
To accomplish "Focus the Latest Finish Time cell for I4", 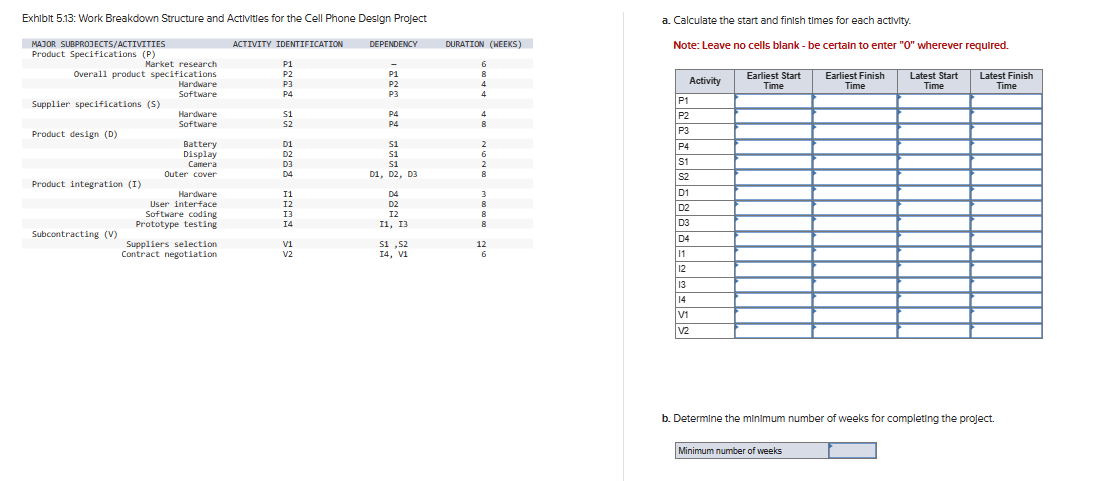I will point(1007,301).
